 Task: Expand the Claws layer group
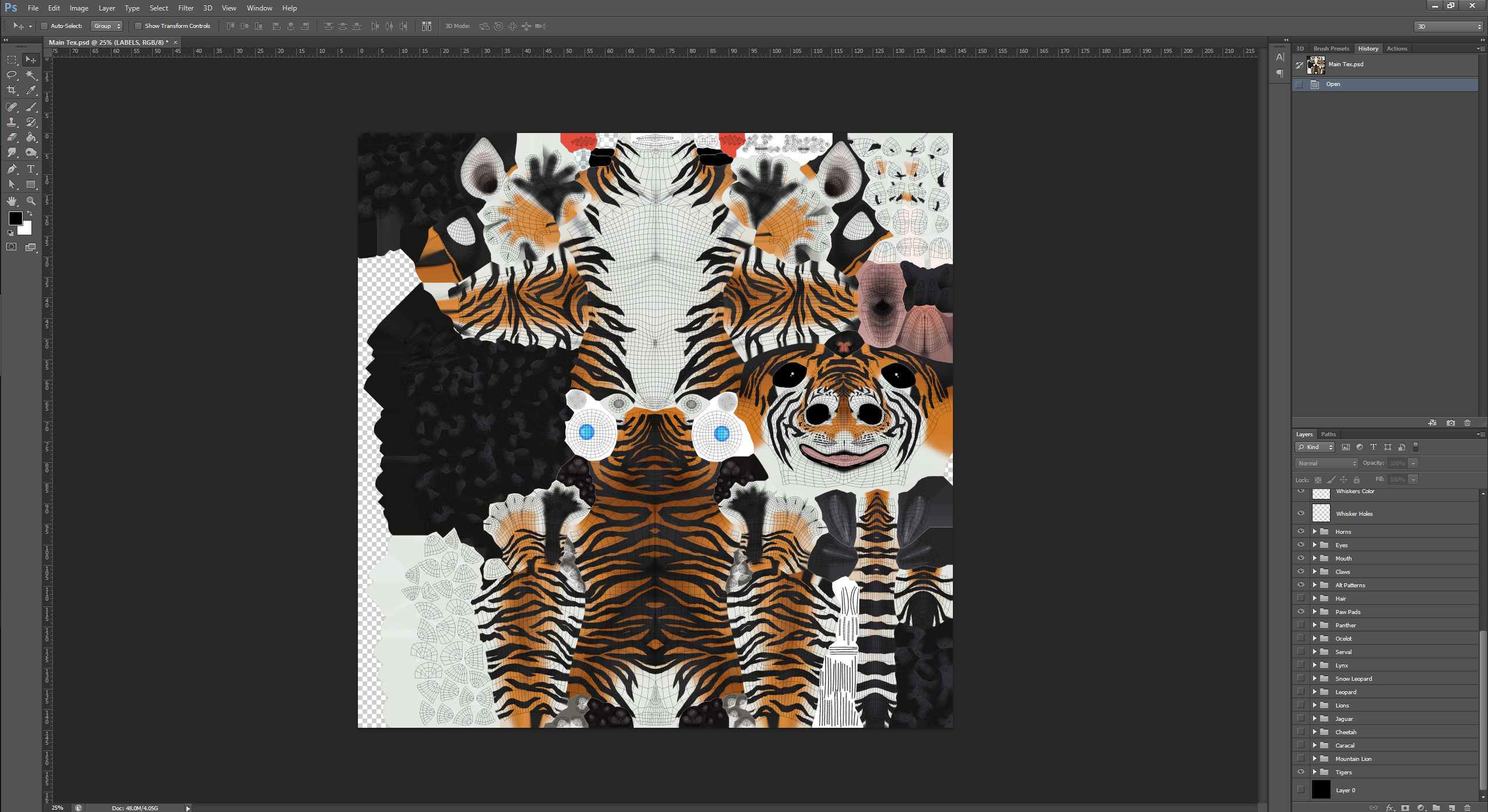(1315, 572)
